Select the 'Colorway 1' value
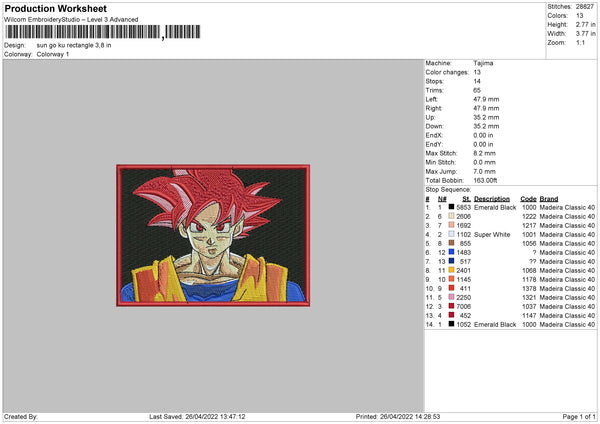Viewport: 600px width, 424px height. 53,54
